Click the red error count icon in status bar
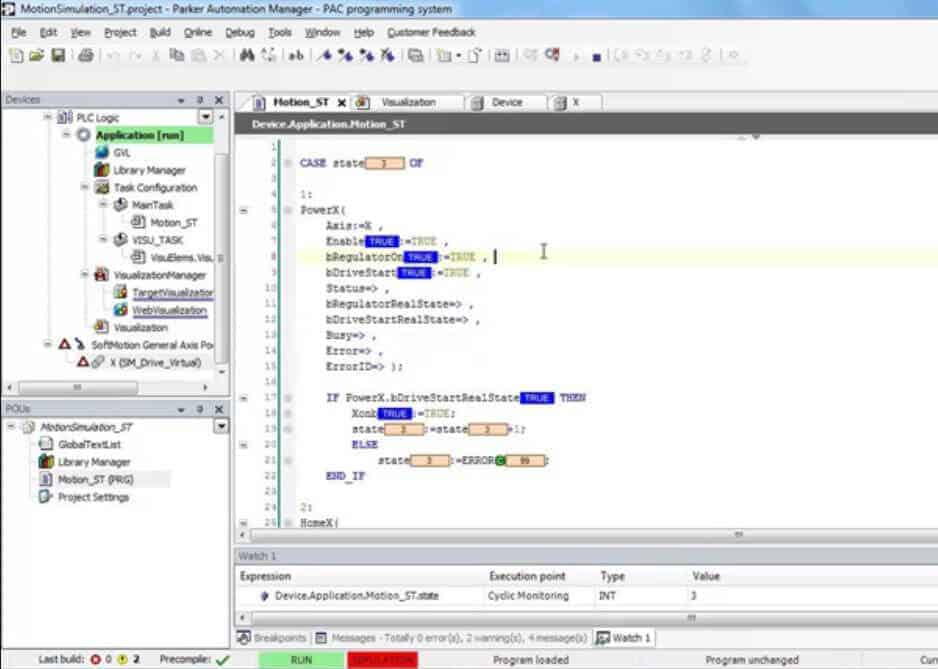The image size is (938, 669). pyautogui.click(x=95, y=659)
